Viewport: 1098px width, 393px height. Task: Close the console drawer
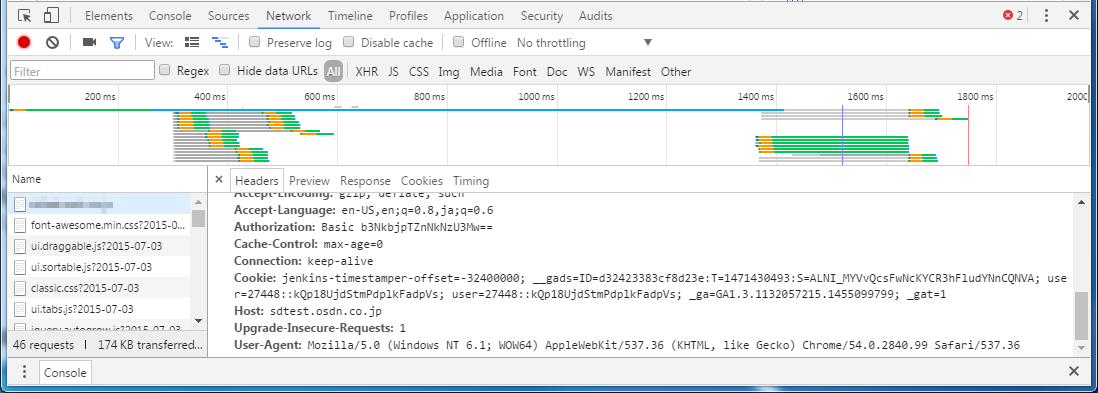point(1074,371)
